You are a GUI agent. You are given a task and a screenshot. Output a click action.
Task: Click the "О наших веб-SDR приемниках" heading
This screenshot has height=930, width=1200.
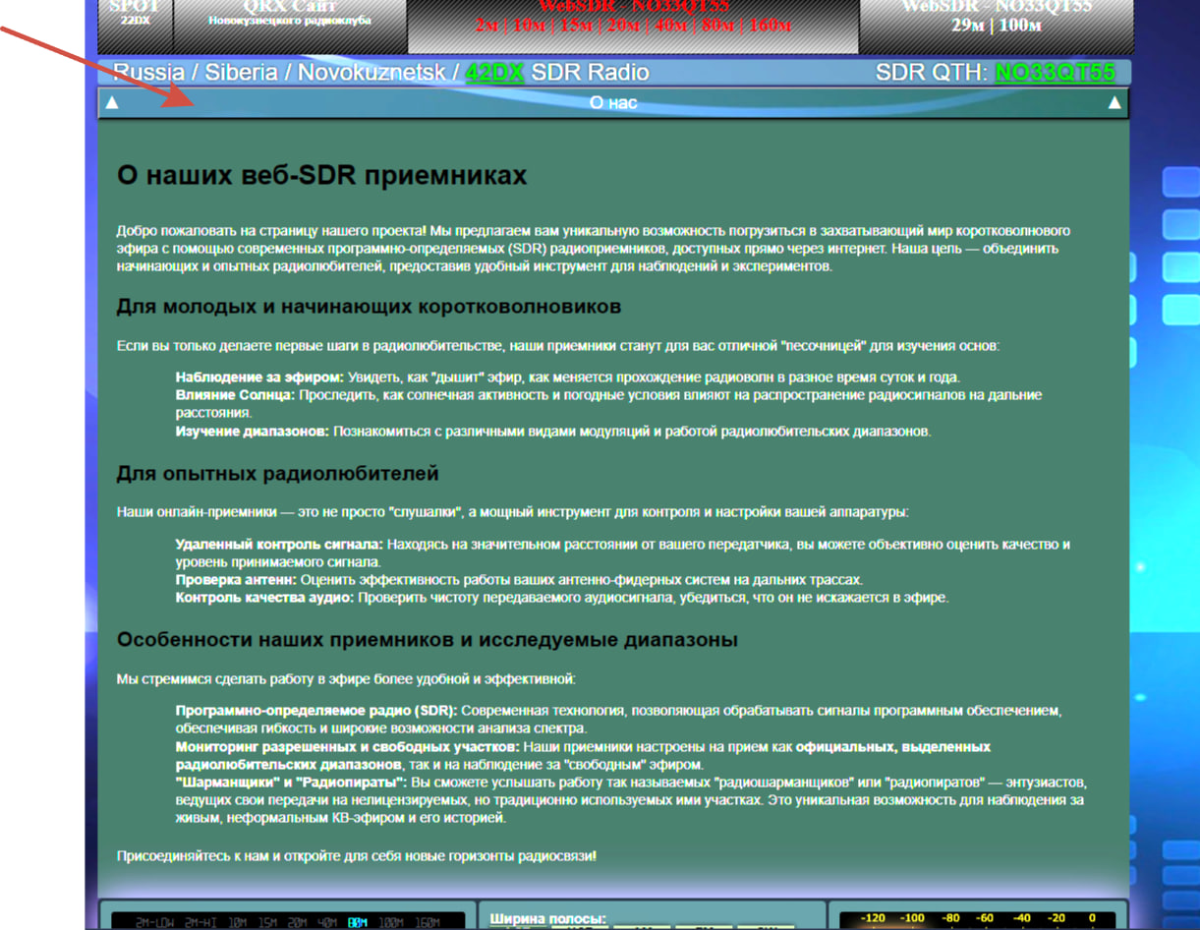(321, 176)
